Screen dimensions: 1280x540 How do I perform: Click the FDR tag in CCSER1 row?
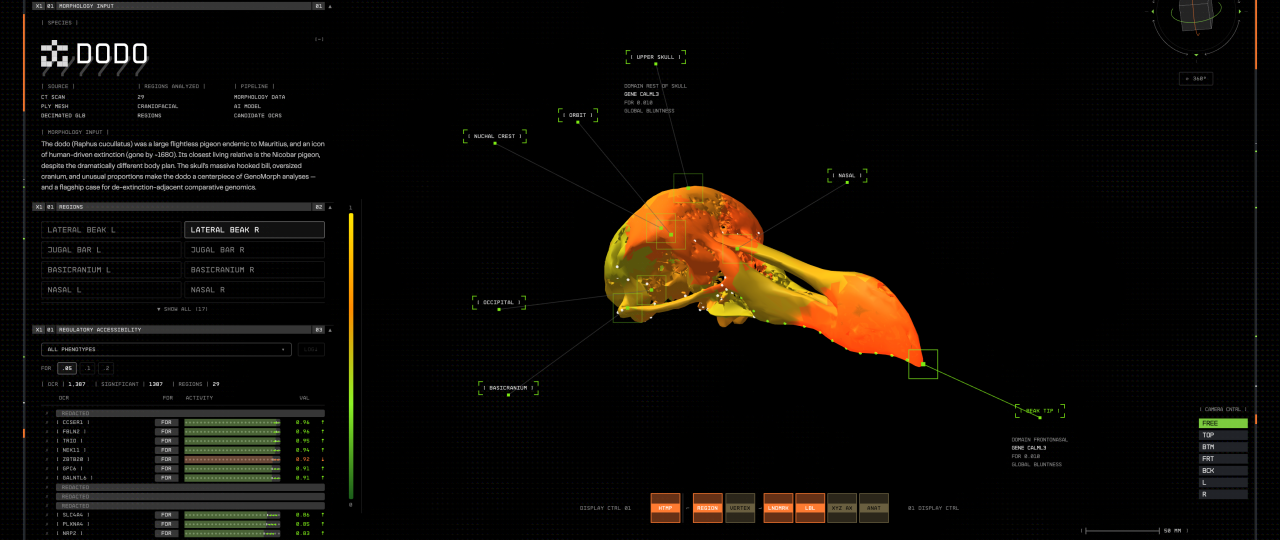(x=167, y=422)
